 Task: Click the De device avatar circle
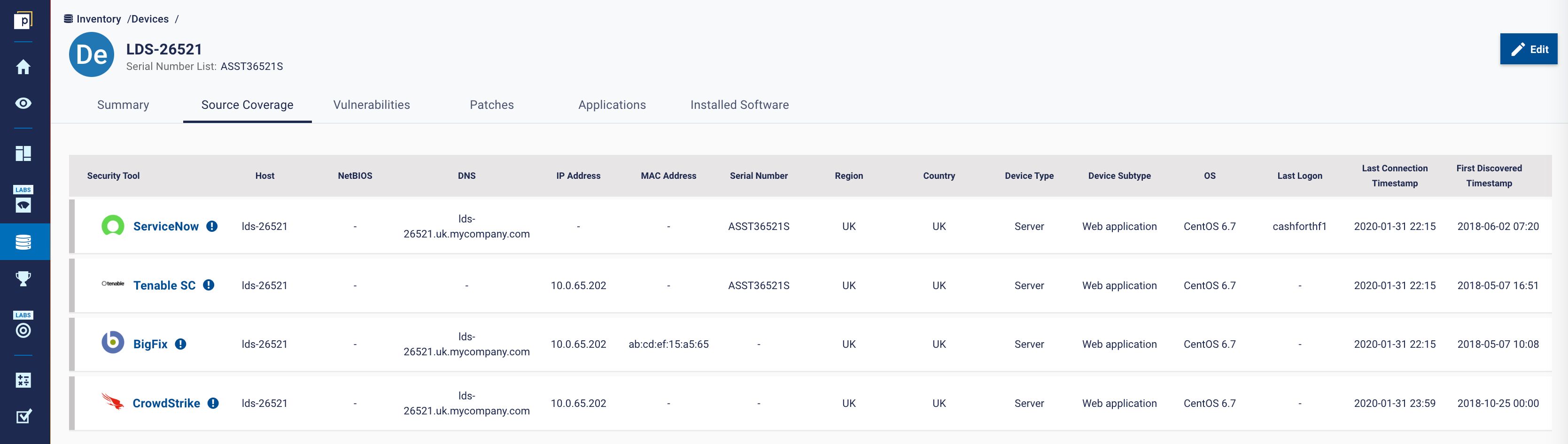click(x=92, y=55)
